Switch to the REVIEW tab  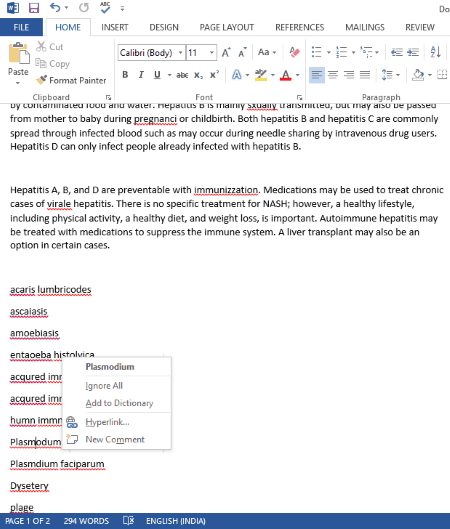420,27
